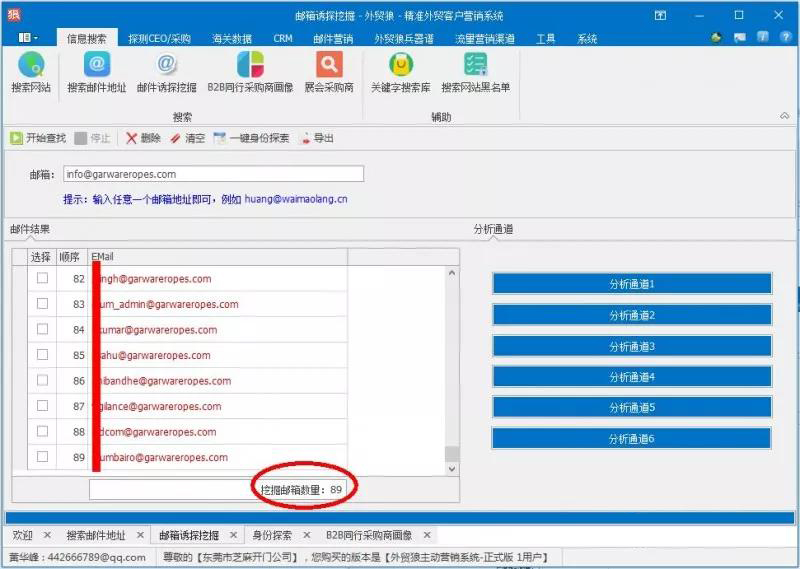Screen dimensions: 800x569
Task: Open B2B同行采购商画像 tool
Action: (250, 73)
